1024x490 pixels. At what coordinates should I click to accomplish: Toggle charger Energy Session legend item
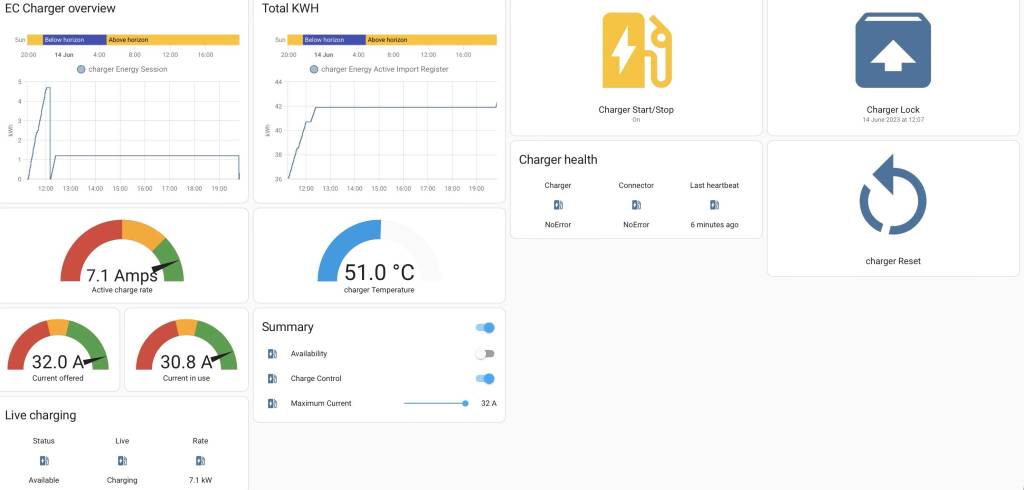pyautogui.click(x=121, y=69)
